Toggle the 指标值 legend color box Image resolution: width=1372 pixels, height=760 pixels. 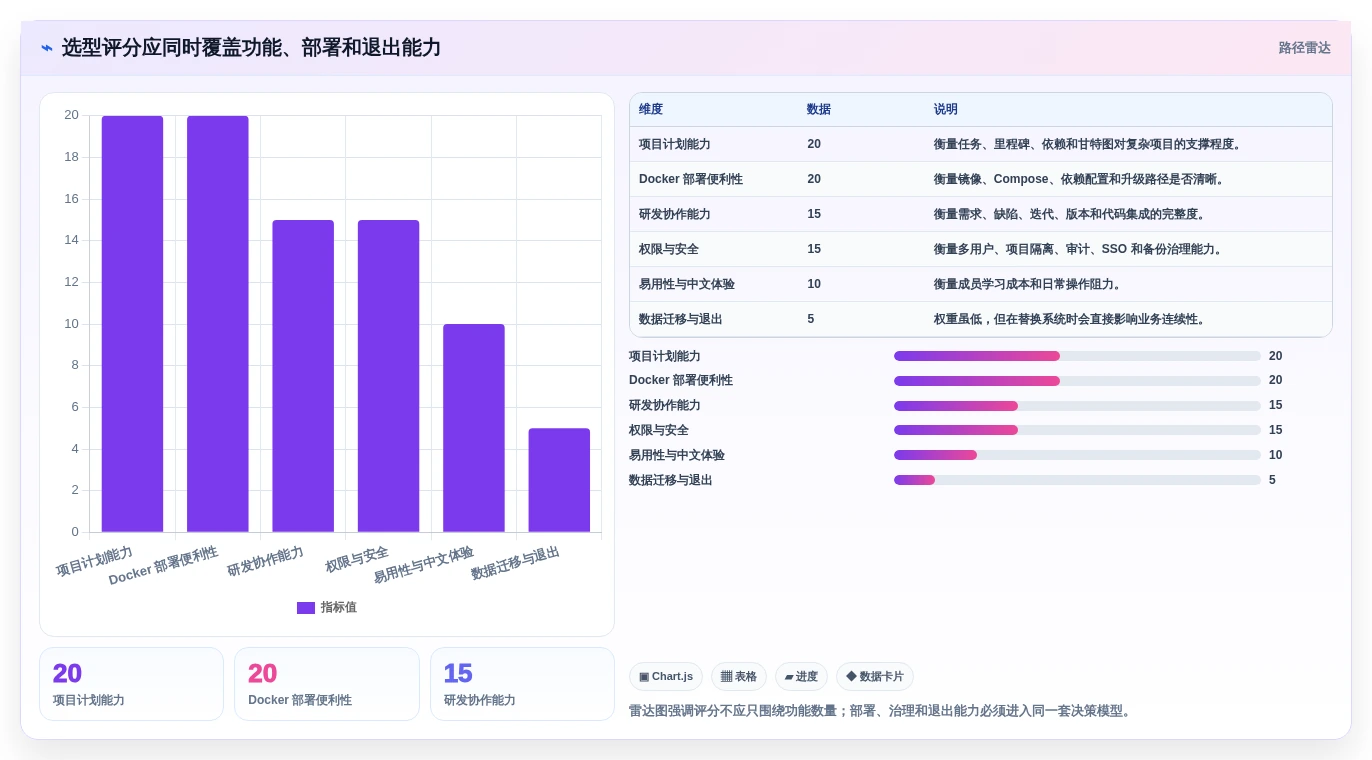(306, 608)
